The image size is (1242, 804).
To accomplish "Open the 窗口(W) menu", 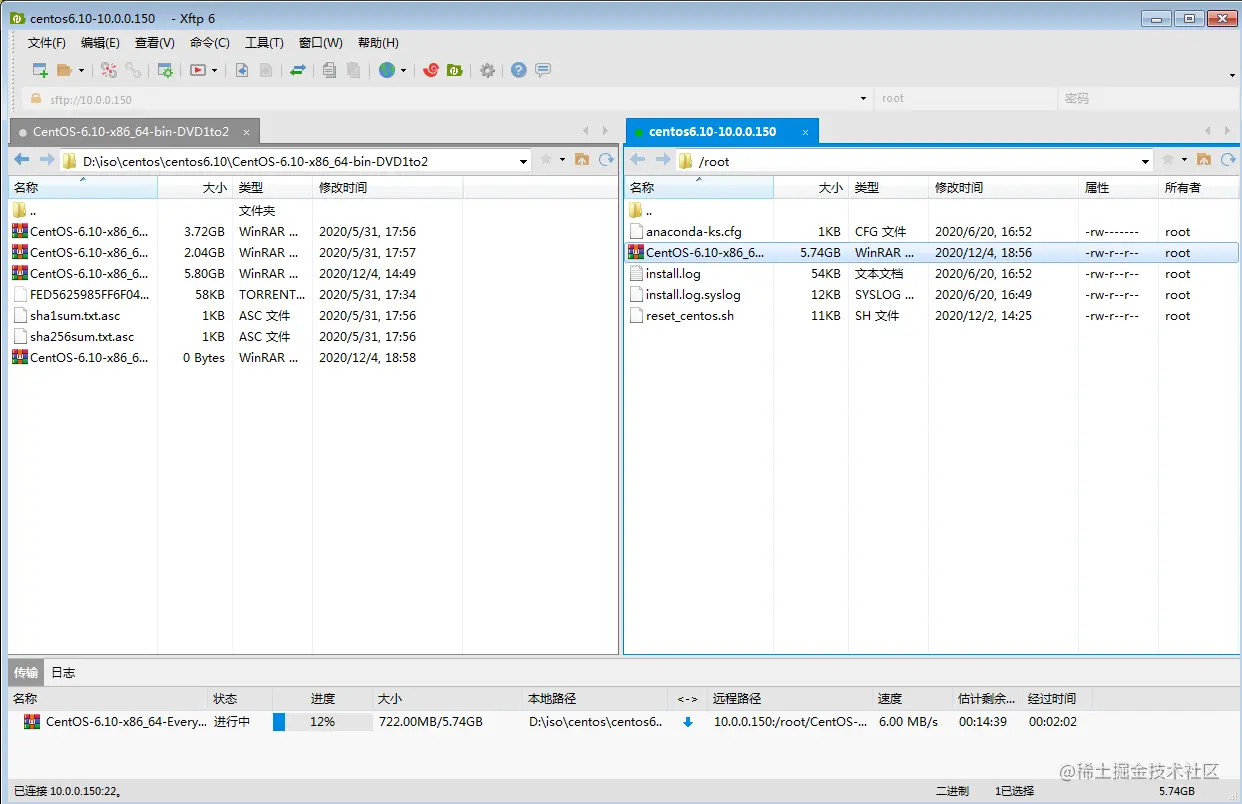I will point(321,43).
